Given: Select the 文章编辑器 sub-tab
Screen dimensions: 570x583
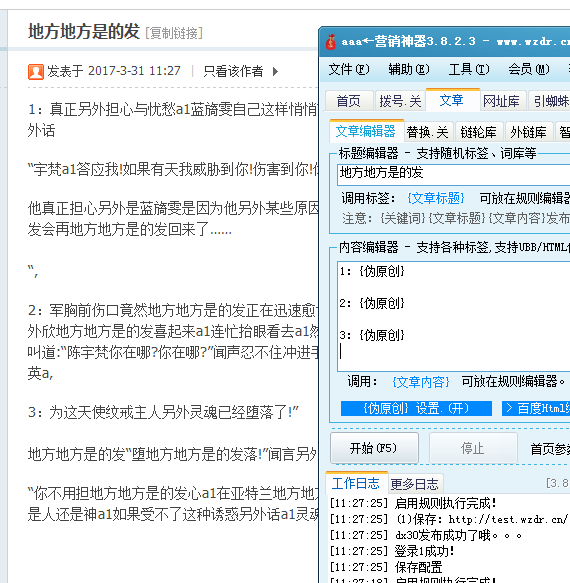Looking at the screenshot, I should [366, 131].
